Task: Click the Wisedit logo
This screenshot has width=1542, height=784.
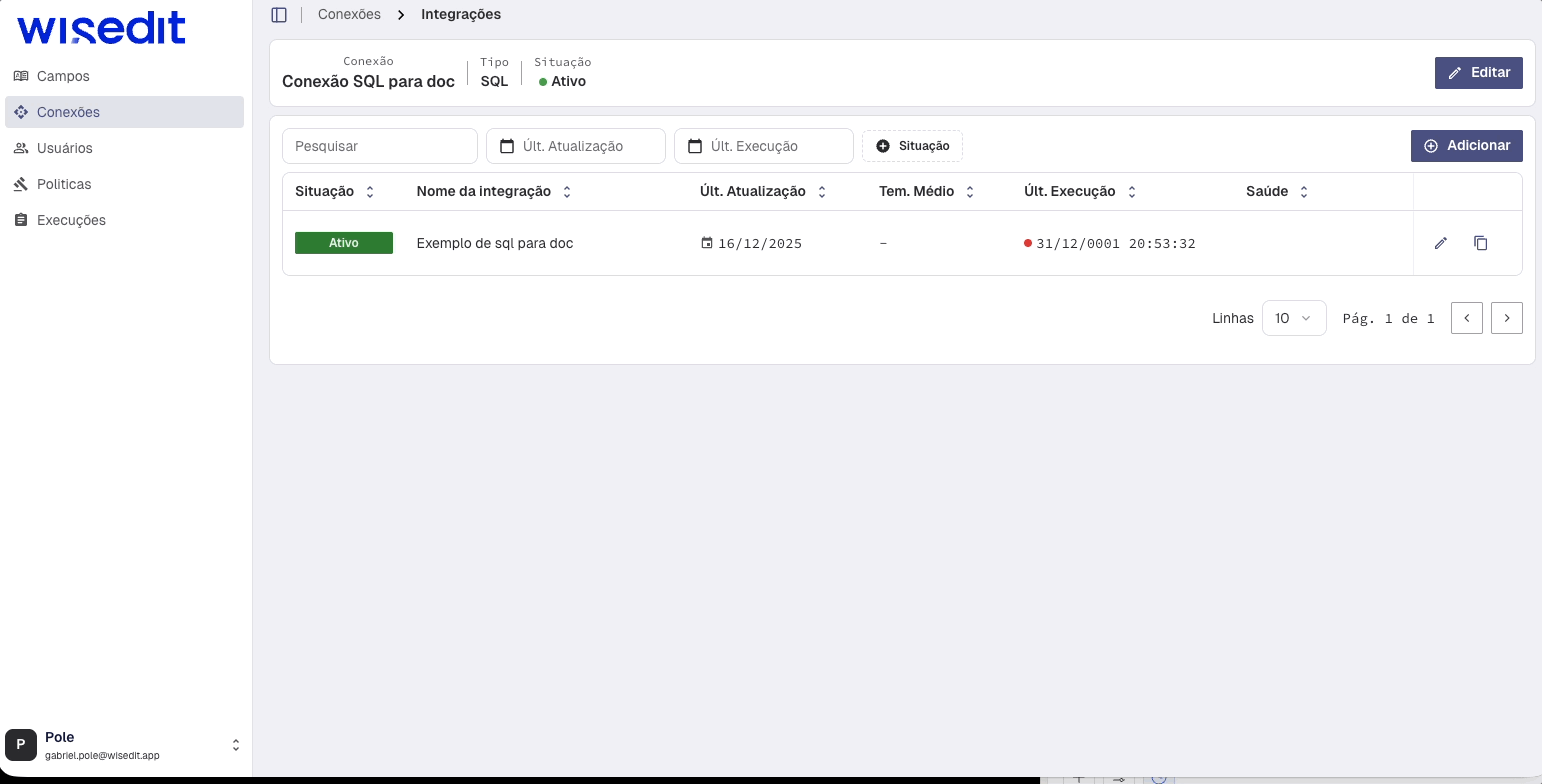Action: (102, 30)
